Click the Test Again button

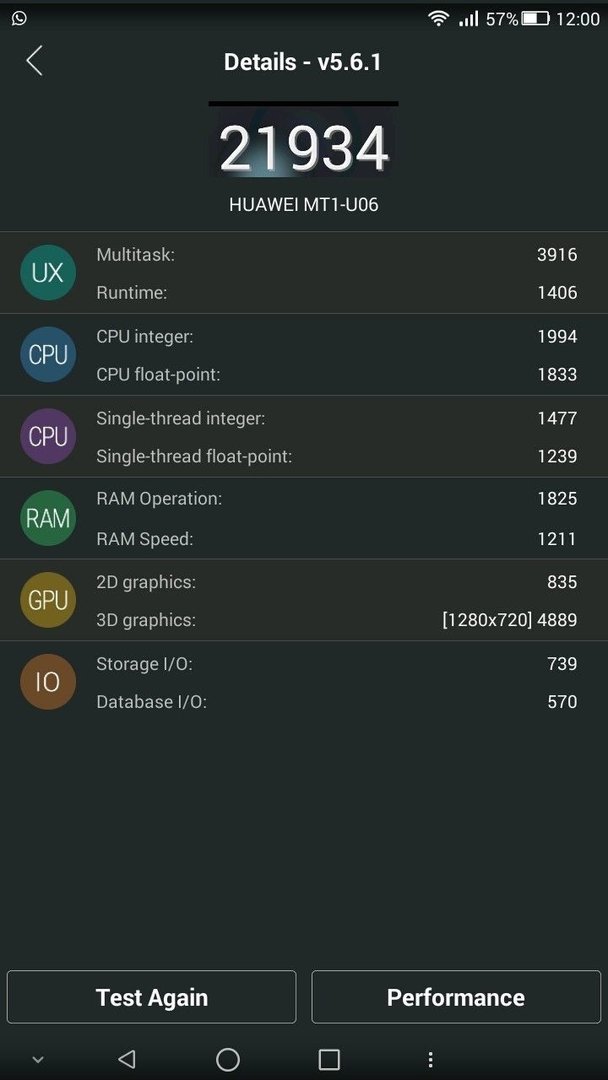(x=151, y=997)
